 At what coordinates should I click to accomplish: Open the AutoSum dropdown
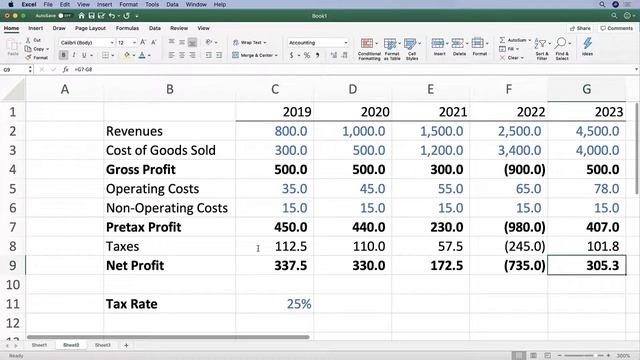pyautogui.click(x=529, y=40)
